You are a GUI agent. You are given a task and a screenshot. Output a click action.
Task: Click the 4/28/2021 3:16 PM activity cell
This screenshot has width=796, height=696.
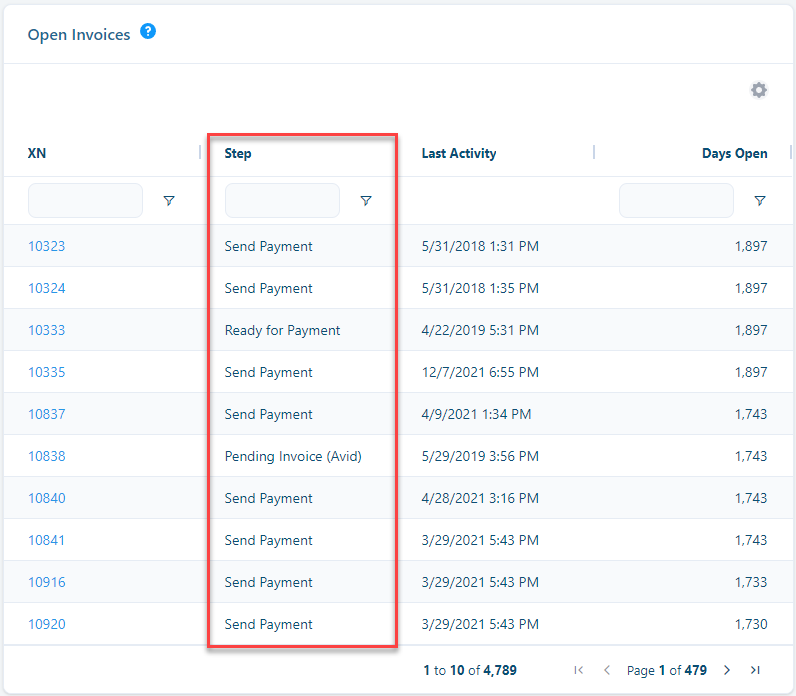pos(480,498)
